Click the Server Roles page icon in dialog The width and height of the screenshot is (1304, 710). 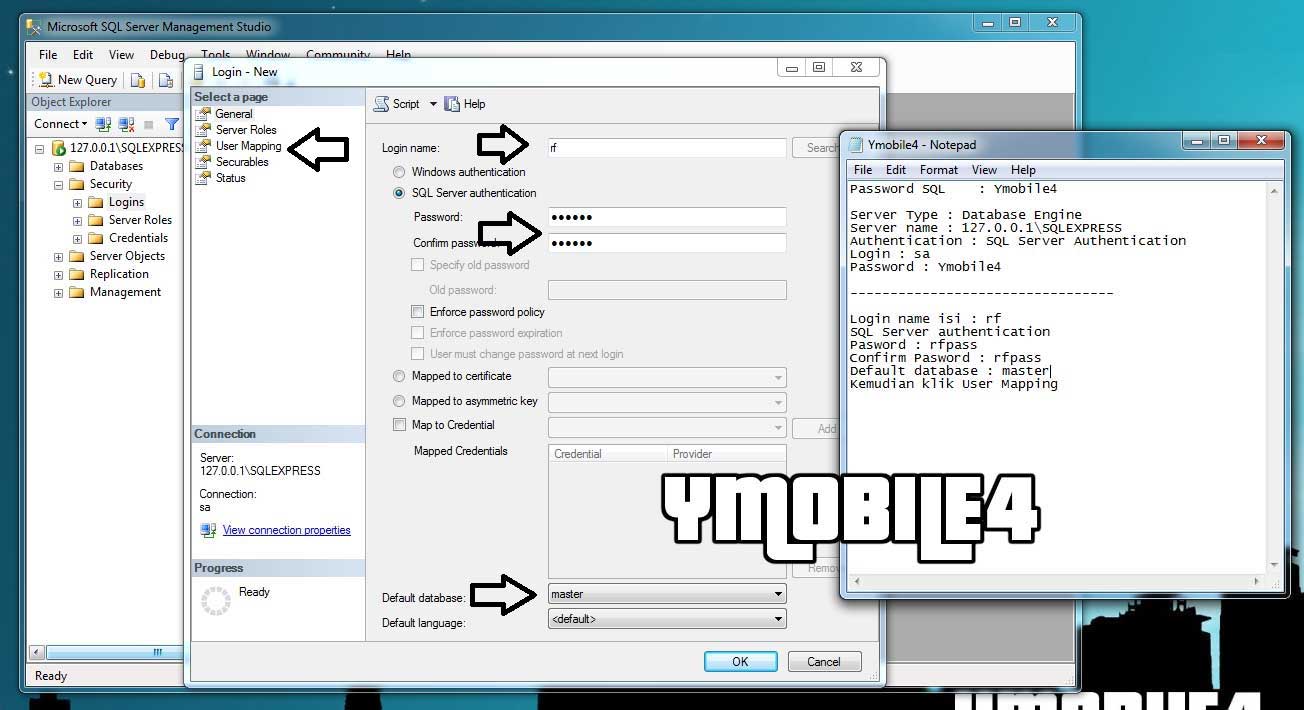[205, 130]
